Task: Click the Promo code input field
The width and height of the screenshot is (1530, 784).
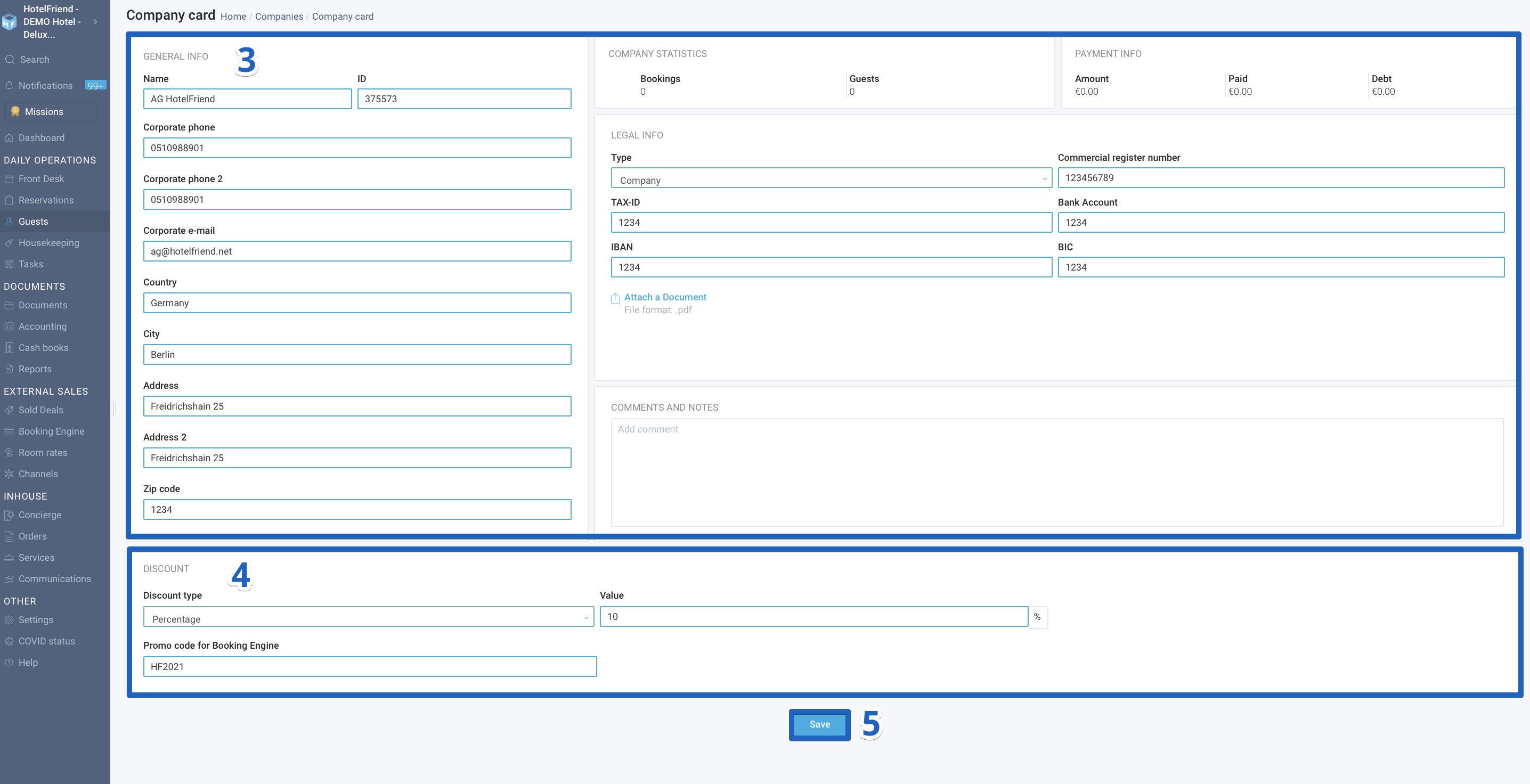Action: click(x=369, y=667)
